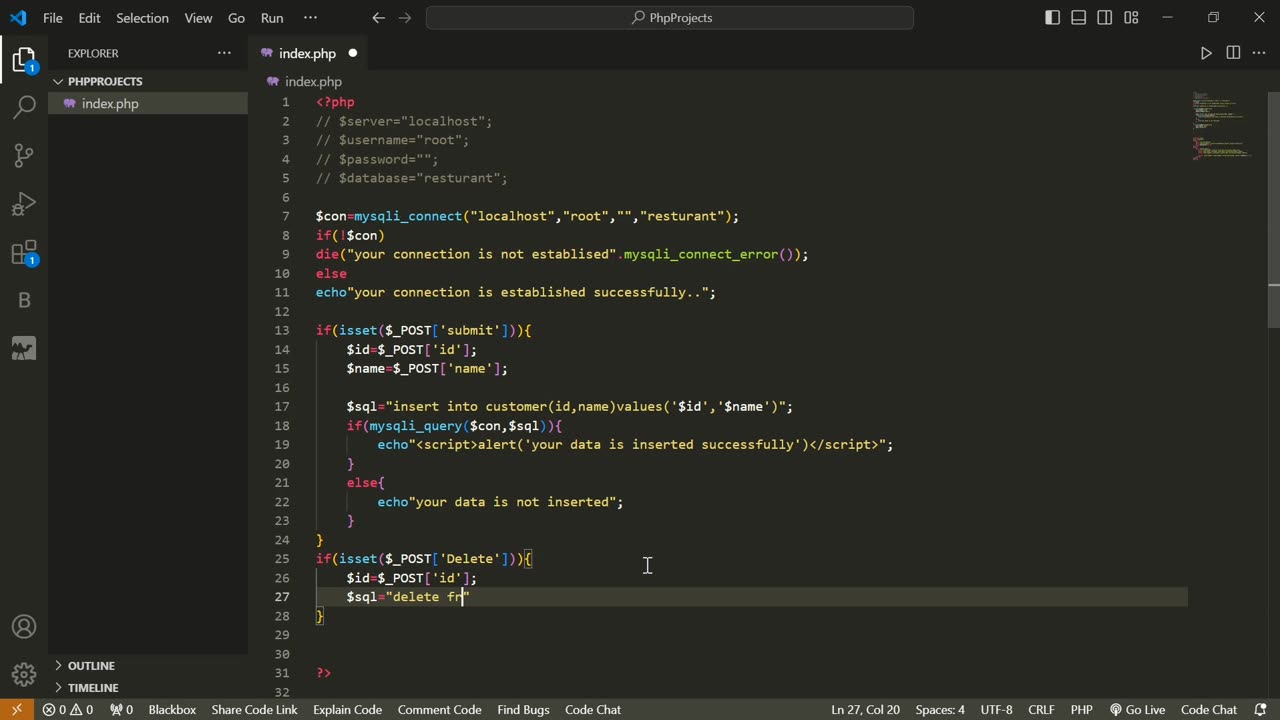Click Find Bugs in status bar
This screenshot has height=720, width=1280.
click(523, 709)
